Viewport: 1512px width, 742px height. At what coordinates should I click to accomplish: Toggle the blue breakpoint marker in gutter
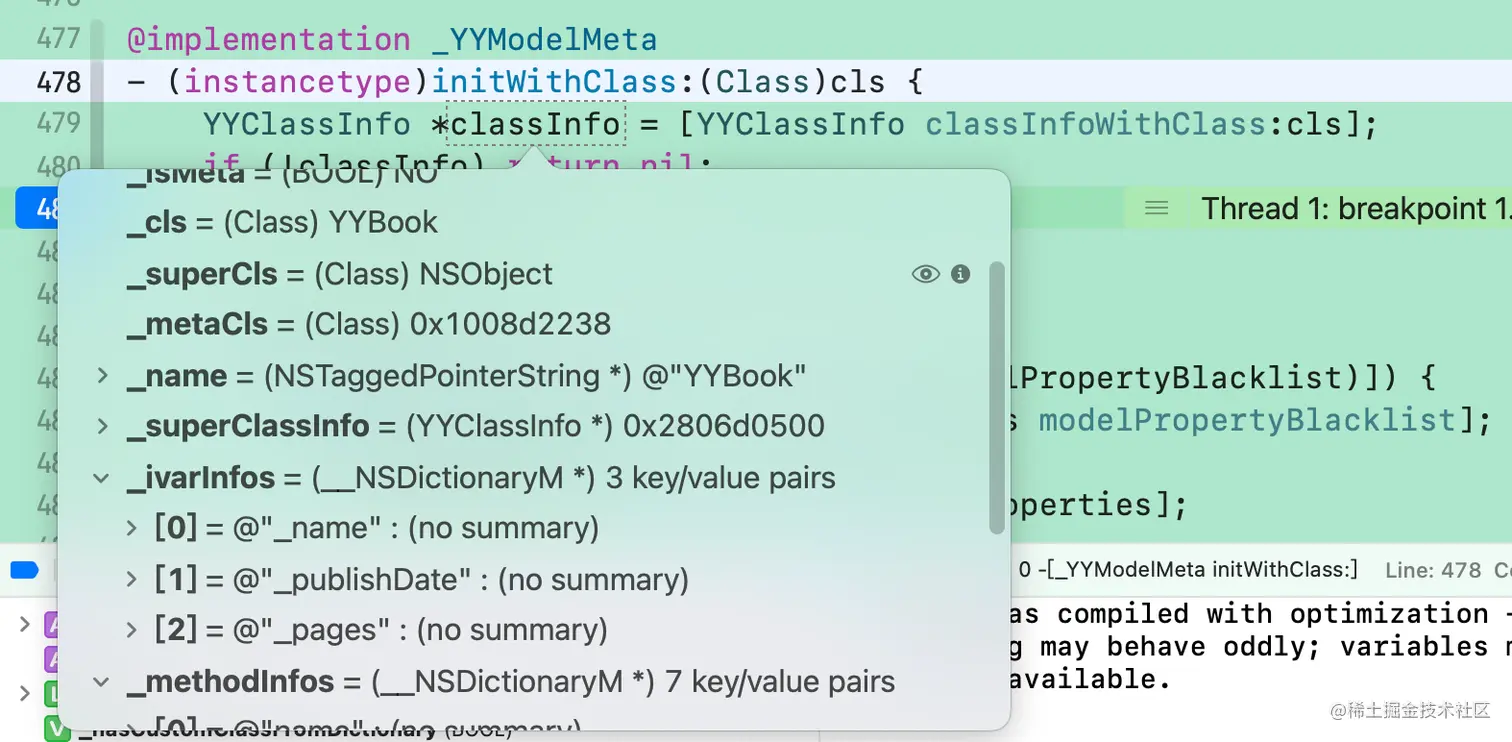[x=37, y=208]
